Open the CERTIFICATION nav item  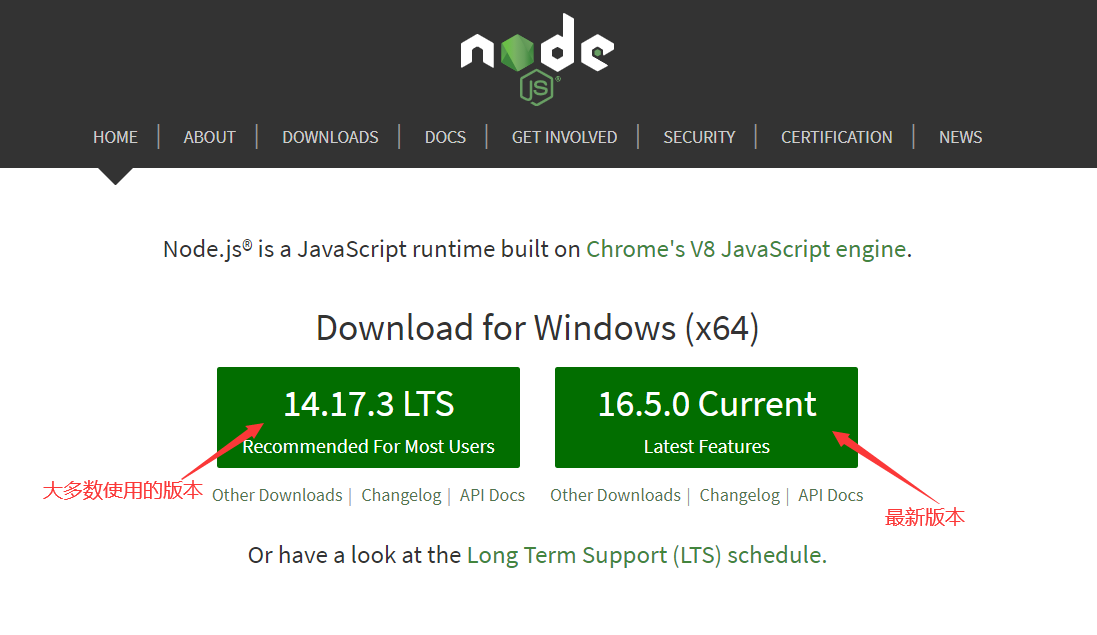(837, 137)
